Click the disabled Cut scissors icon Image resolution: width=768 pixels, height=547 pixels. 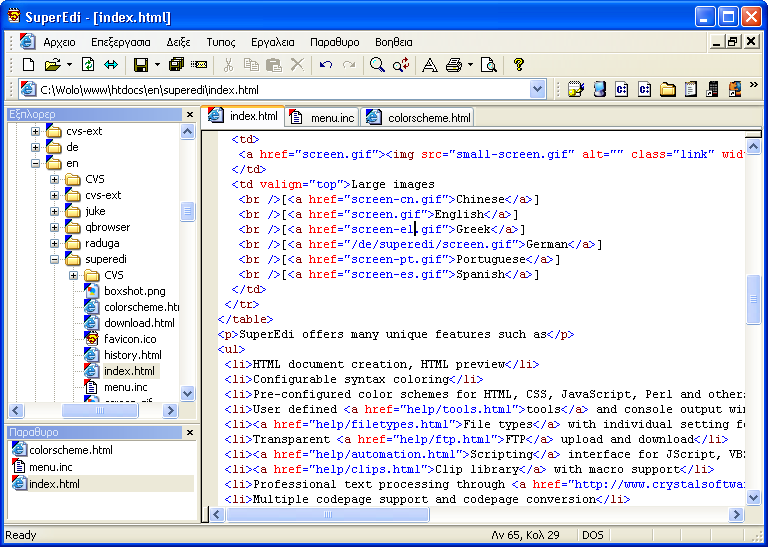coord(228,65)
